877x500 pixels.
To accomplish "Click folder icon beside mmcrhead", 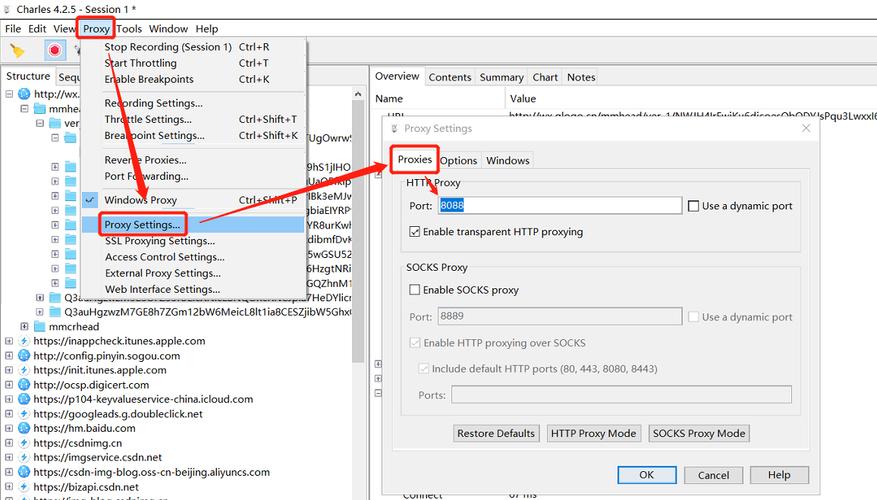I will tap(39, 326).
